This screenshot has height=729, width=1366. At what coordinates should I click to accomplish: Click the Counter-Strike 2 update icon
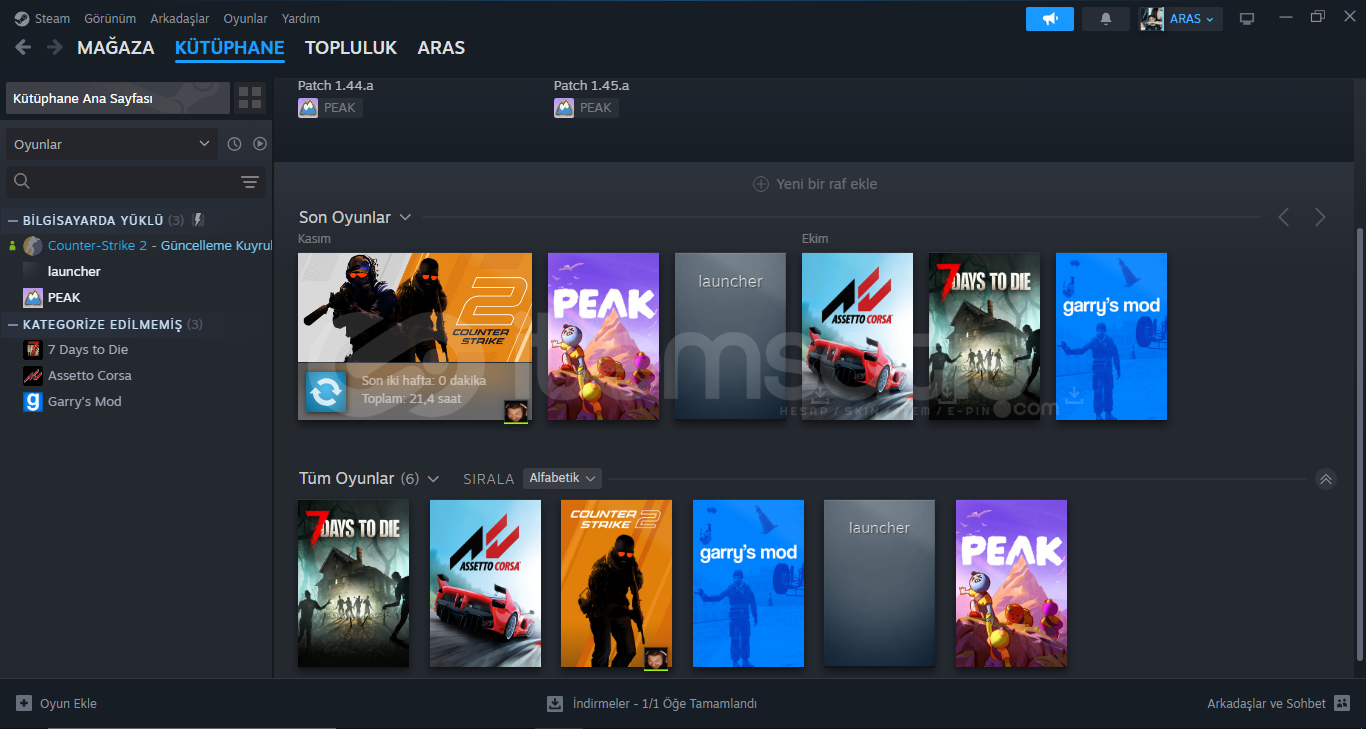click(326, 392)
